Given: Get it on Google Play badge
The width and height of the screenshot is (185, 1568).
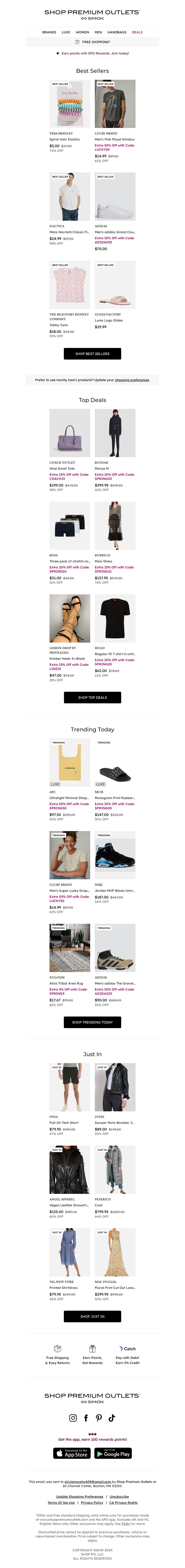Looking at the screenshot, I should tap(113, 1453).
